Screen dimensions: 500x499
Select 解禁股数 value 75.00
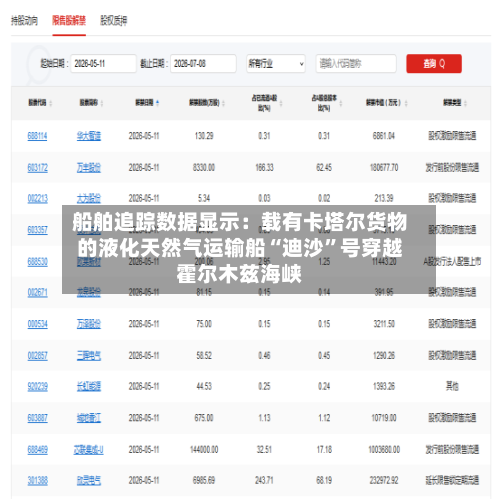point(204,324)
